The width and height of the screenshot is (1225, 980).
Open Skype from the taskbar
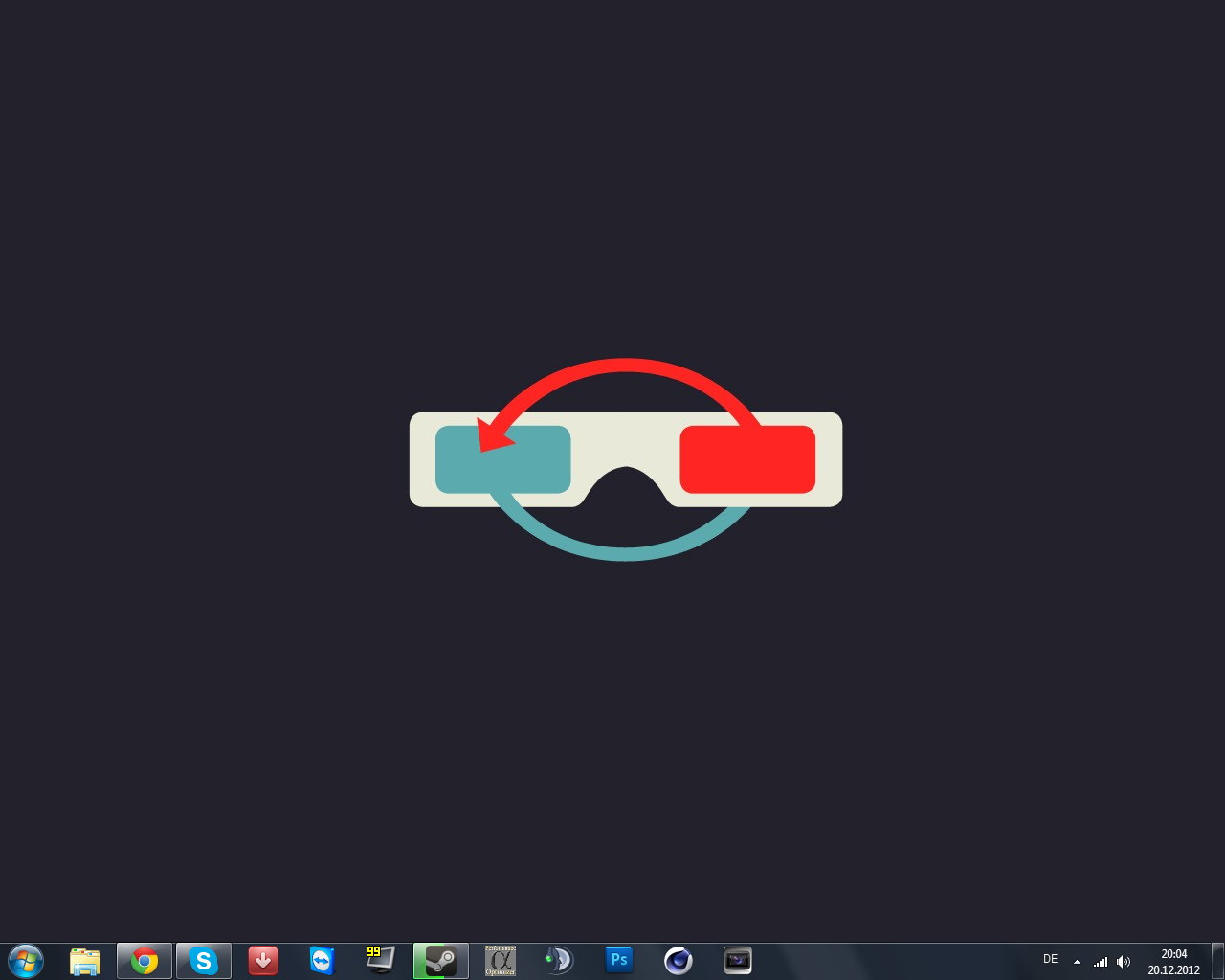(x=204, y=961)
